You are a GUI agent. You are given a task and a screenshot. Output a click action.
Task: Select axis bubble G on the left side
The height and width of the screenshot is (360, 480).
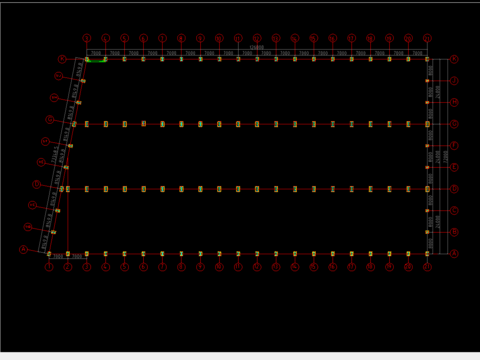point(50,119)
